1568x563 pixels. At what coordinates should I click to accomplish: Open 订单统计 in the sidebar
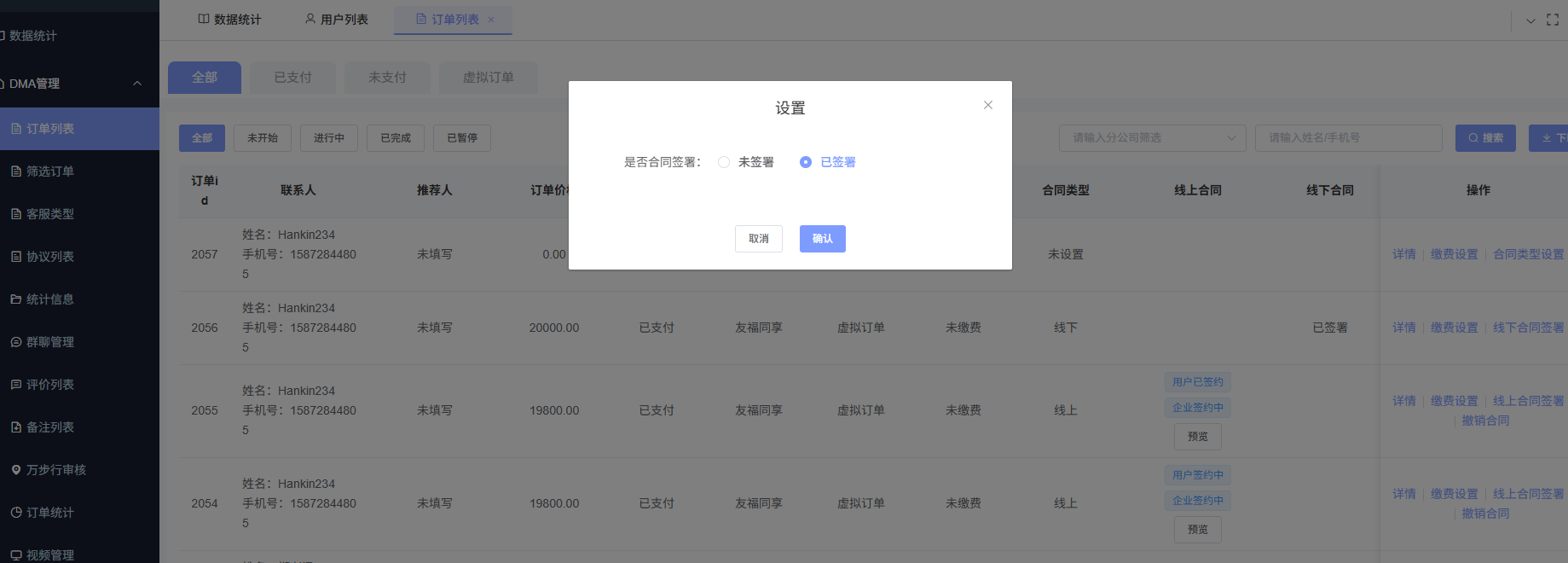pyautogui.click(x=49, y=513)
